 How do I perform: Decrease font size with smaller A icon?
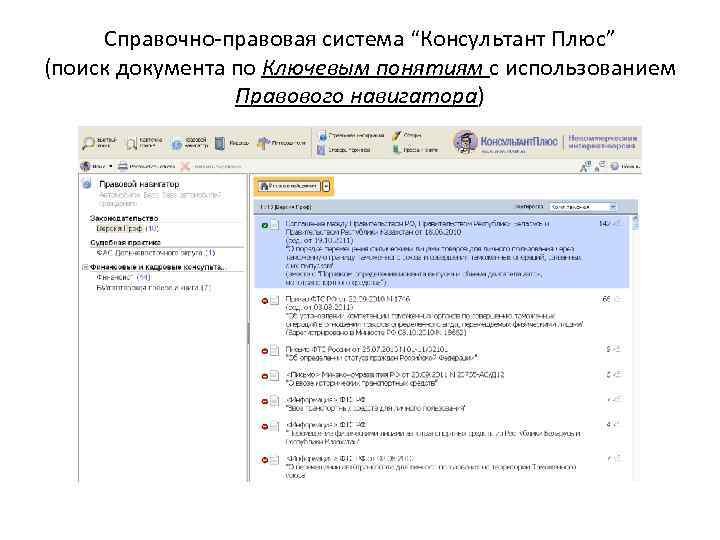(x=600, y=166)
